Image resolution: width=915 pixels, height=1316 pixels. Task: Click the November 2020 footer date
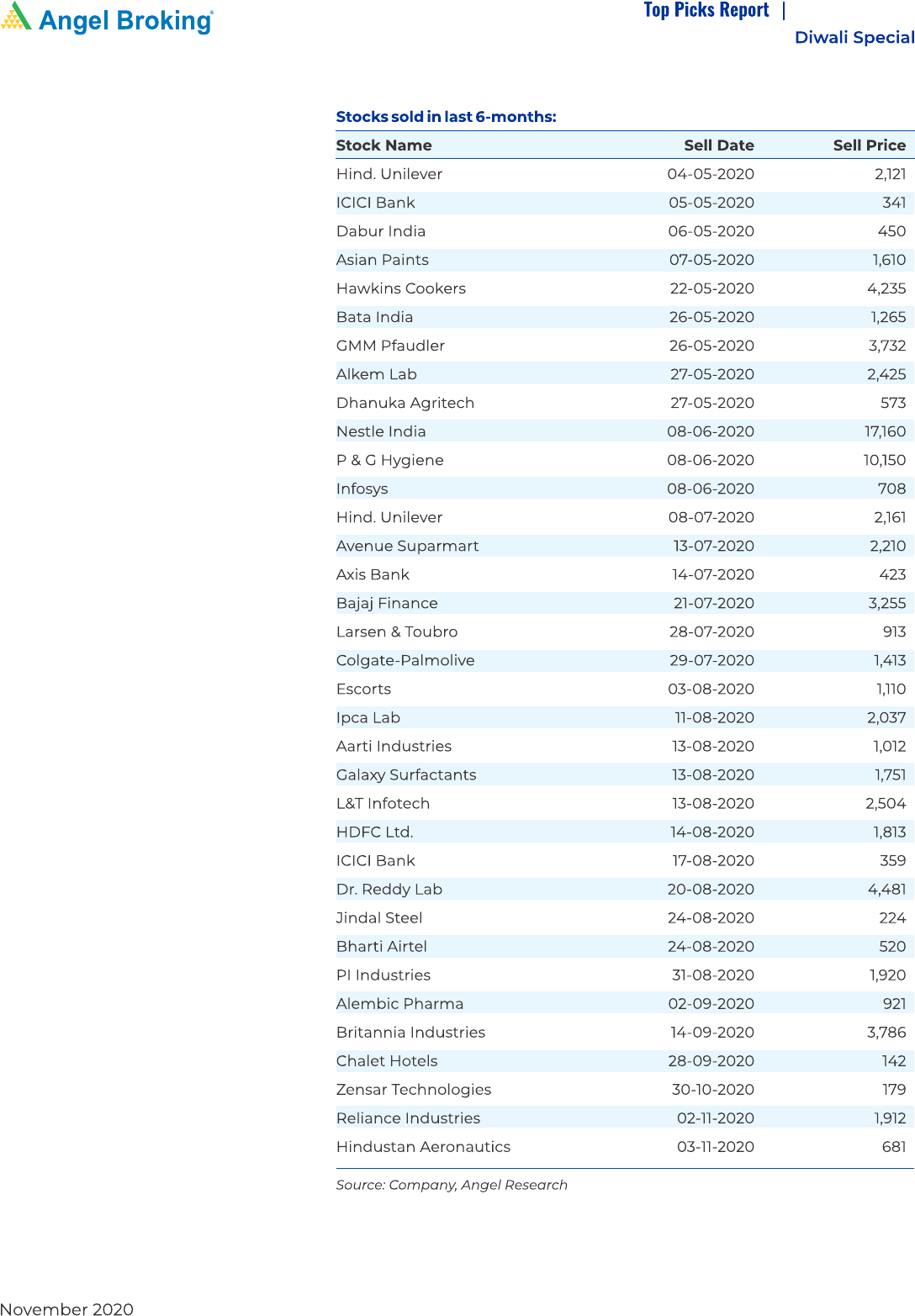(x=67, y=1308)
